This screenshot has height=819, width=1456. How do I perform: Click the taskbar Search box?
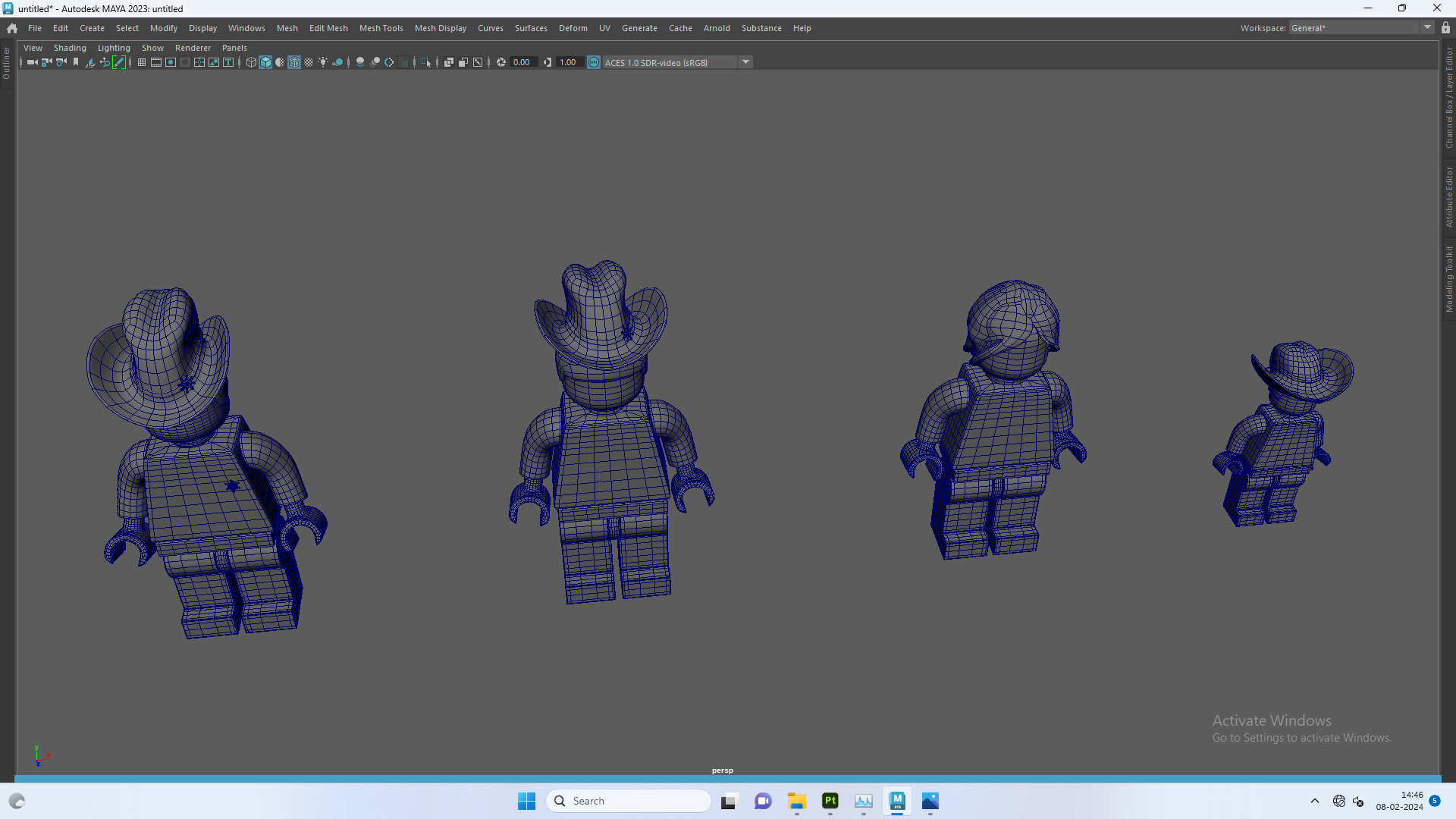coord(629,801)
